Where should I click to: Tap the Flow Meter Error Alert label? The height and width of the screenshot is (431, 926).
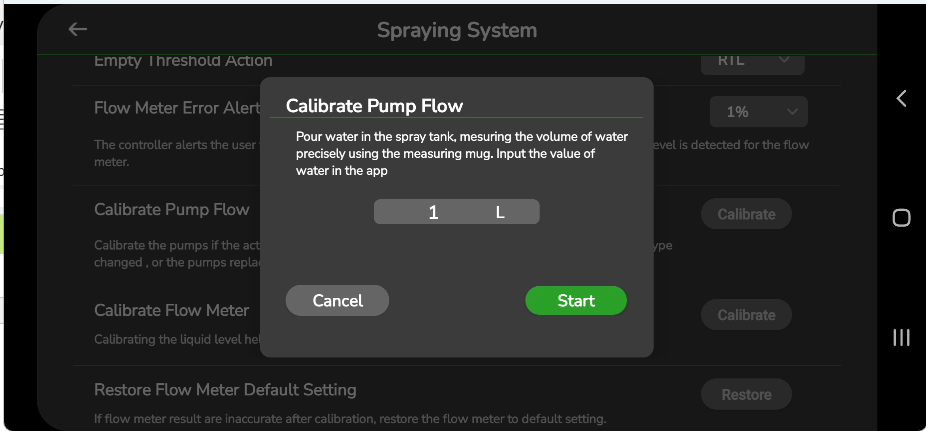coord(176,108)
